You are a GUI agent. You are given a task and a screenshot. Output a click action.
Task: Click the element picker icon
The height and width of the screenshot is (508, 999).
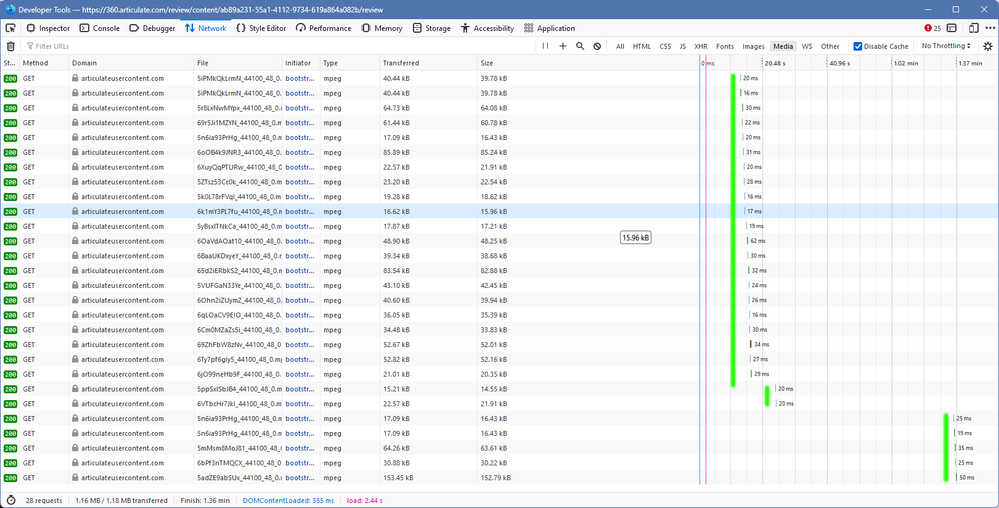point(10,29)
